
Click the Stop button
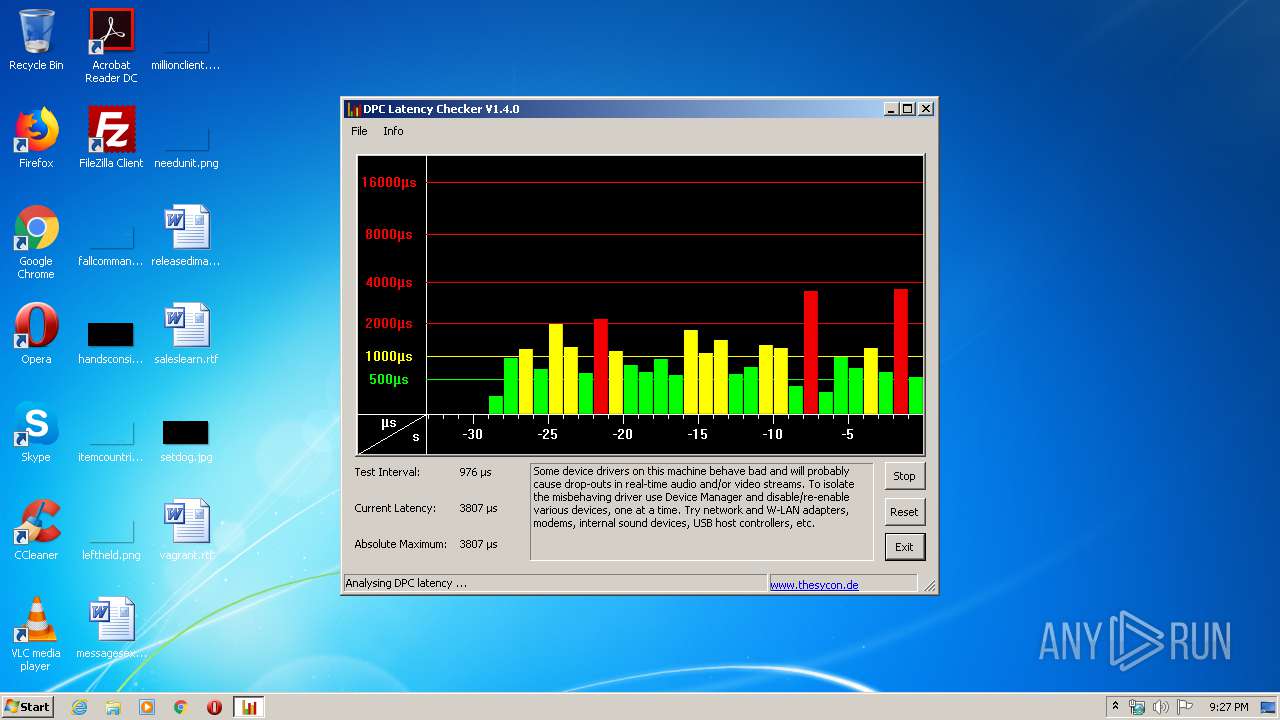pos(904,476)
